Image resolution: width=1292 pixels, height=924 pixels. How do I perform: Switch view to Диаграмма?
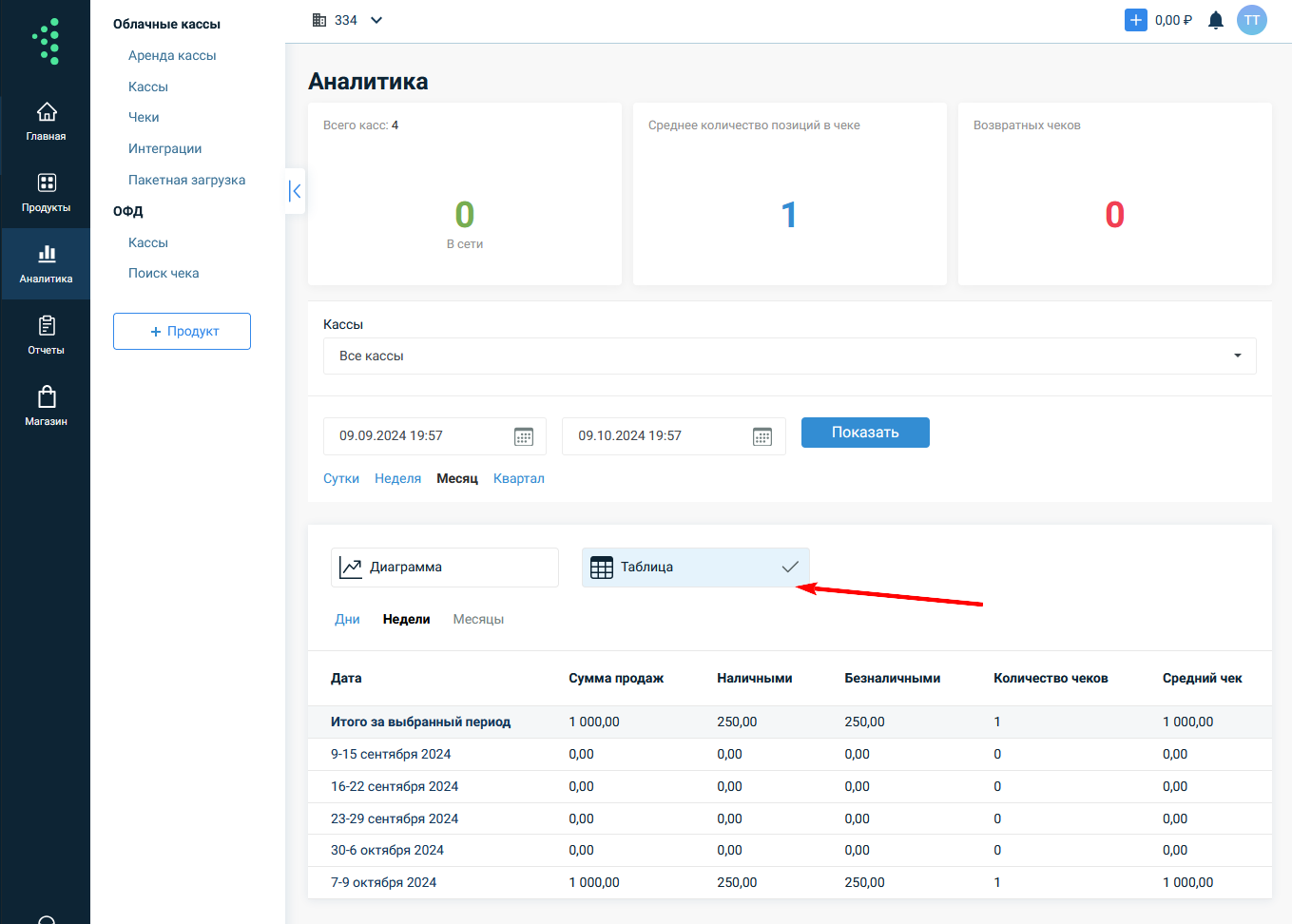[444, 568]
